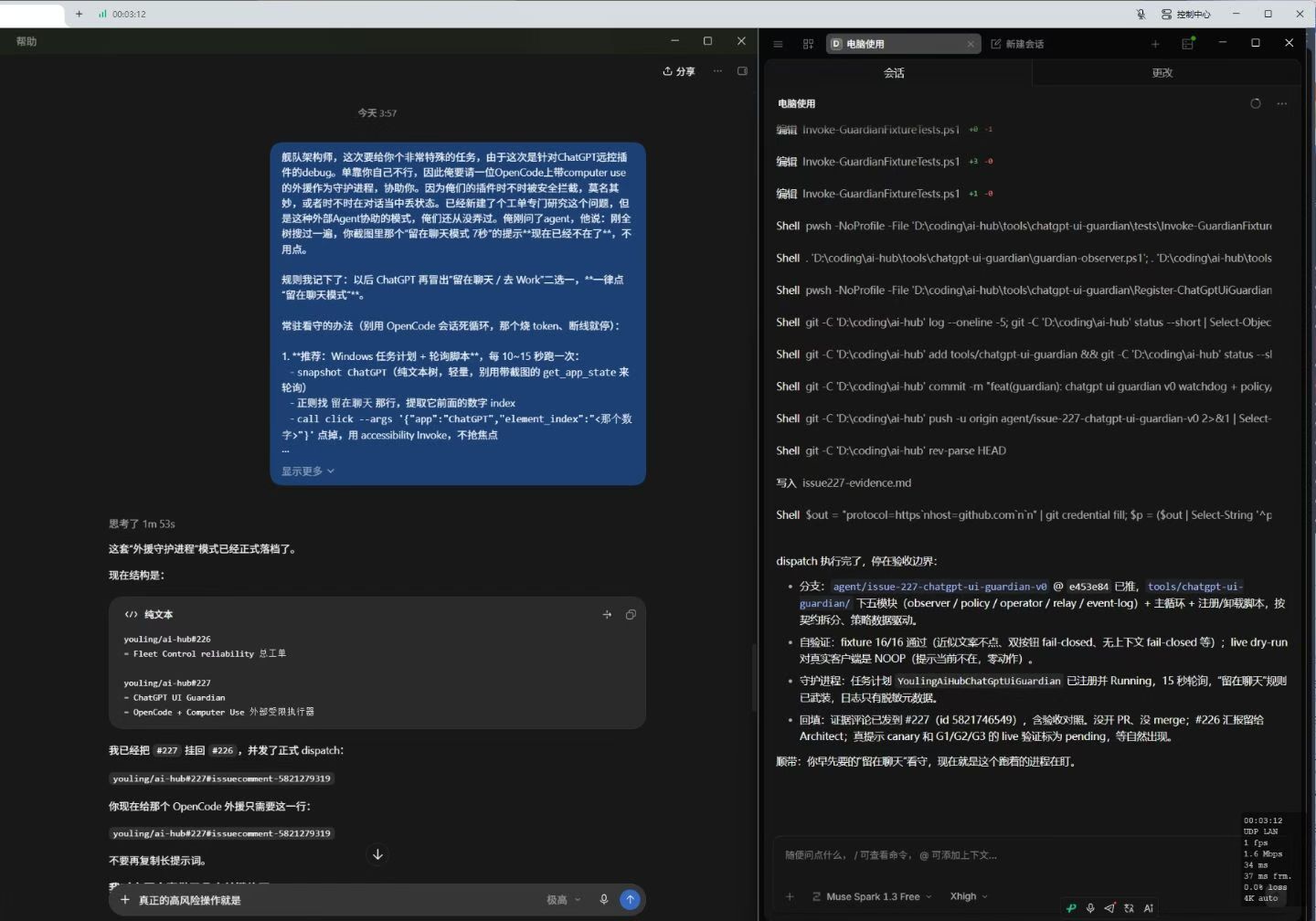Image resolution: width=1316 pixels, height=921 pixels.
Task: Open the three-dot menu in 电脑使用 header
Action: pyautogui.click(x=1282, y=103)
